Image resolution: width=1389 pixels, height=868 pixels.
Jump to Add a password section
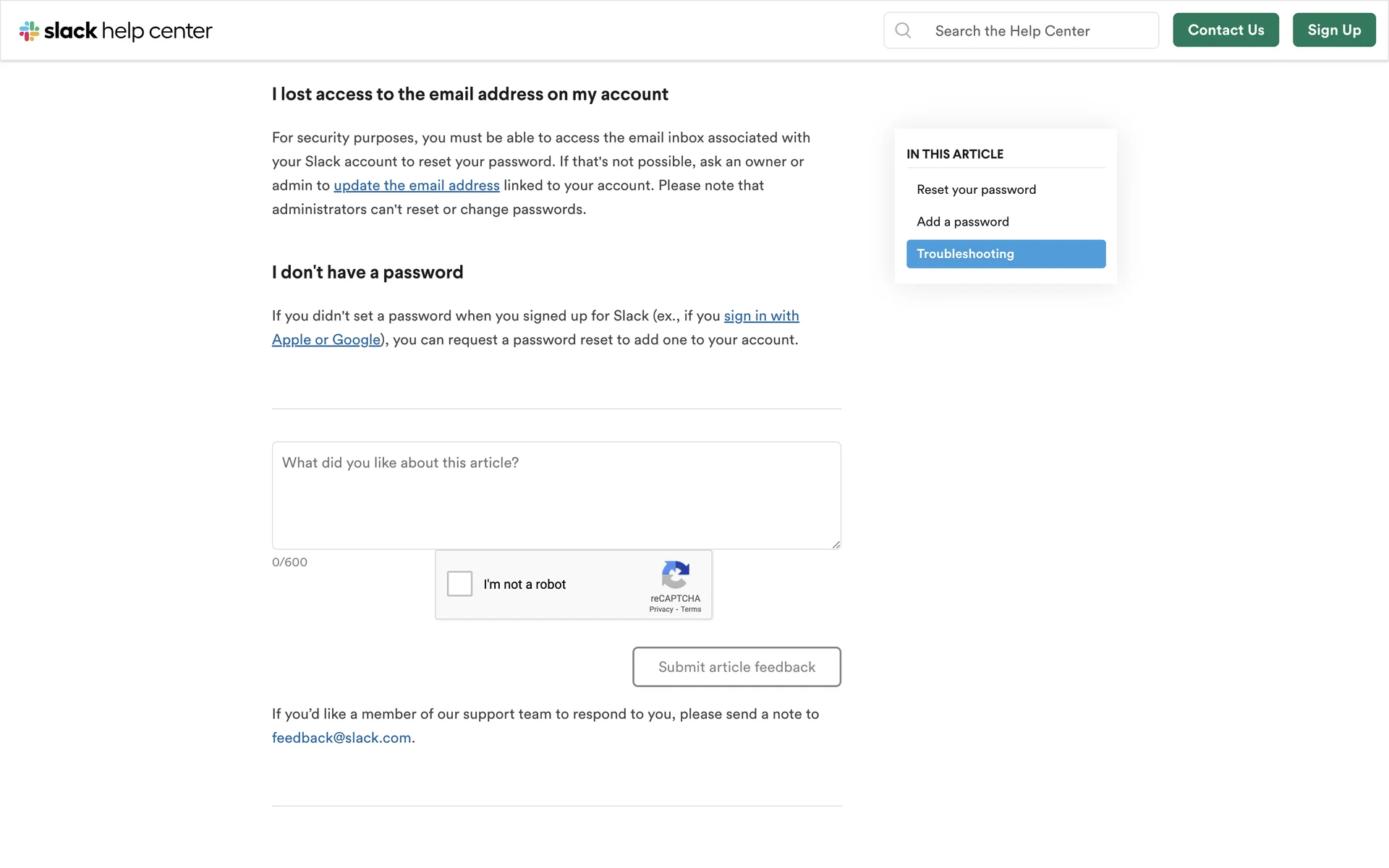(x=962, y=222)
